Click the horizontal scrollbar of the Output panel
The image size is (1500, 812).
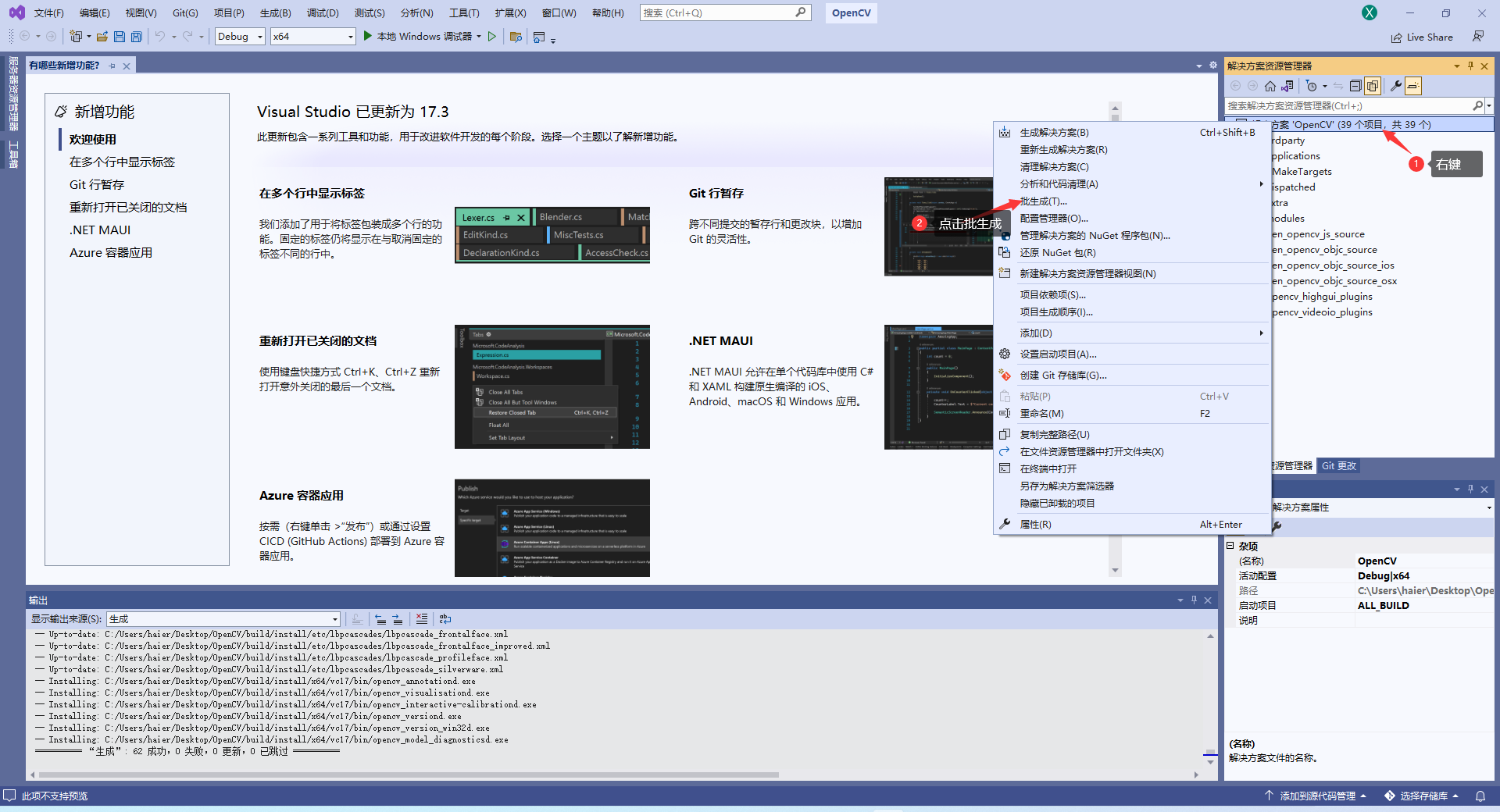click(409, 775)
